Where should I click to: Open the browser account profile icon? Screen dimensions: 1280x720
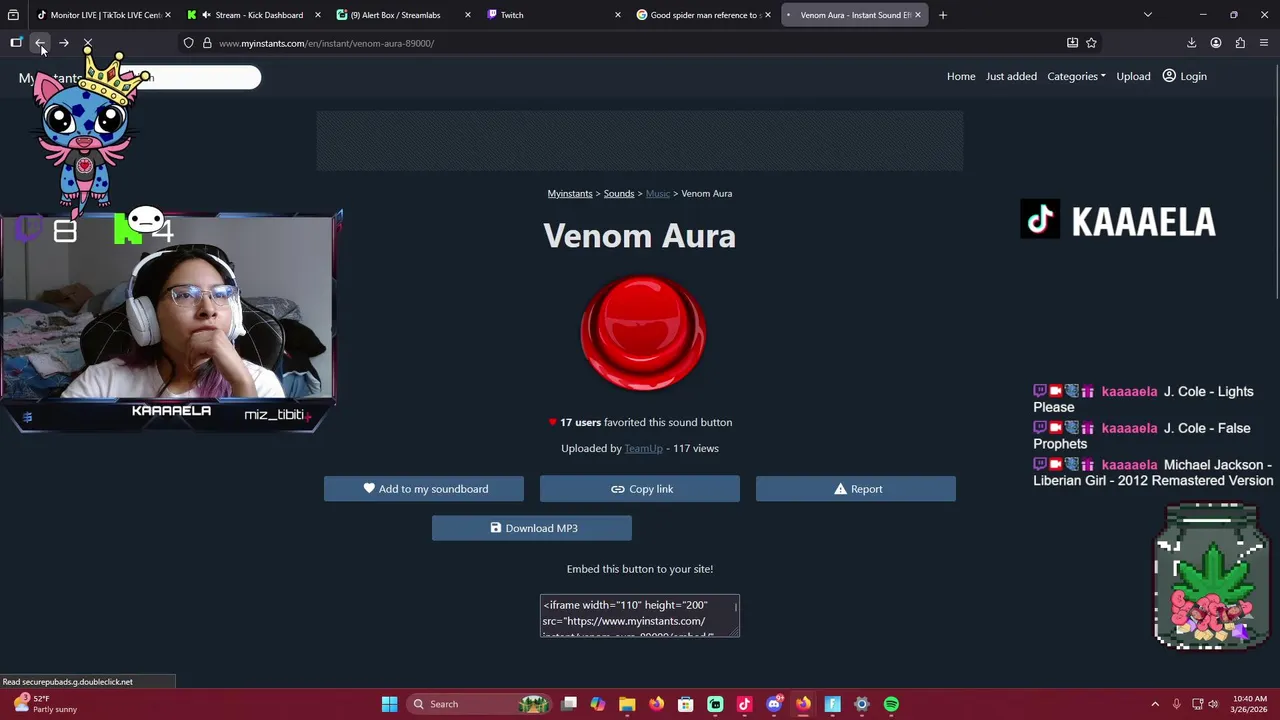tap(1215, 43)
